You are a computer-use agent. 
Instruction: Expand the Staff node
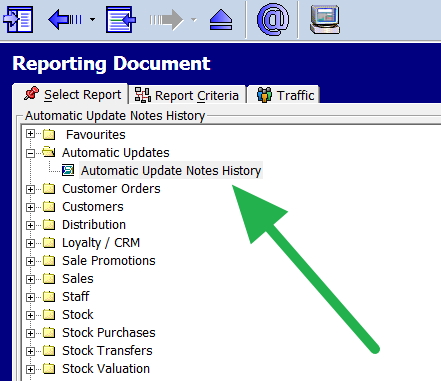(30, 297)
